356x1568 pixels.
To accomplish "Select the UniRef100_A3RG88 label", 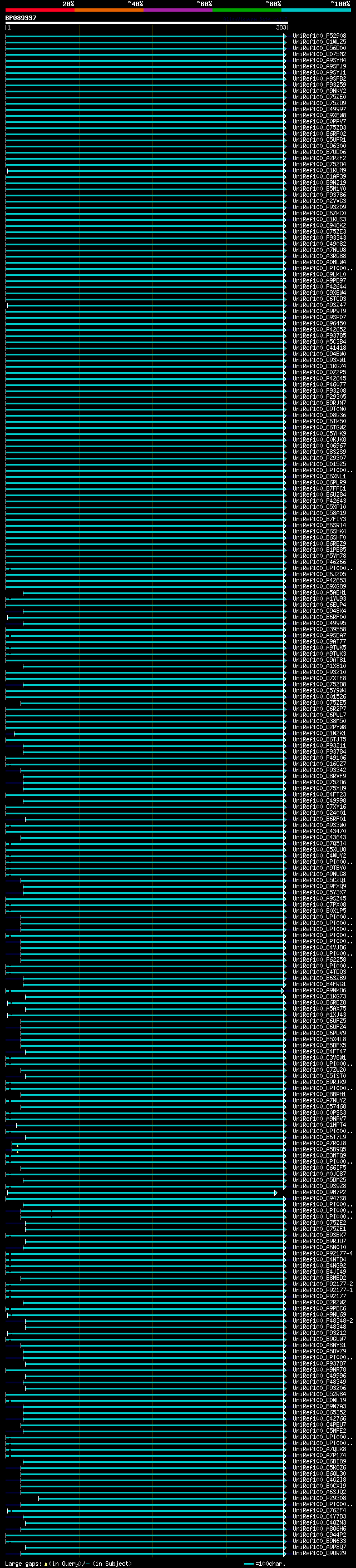I will pyautogui.click(x=319, y=256).
